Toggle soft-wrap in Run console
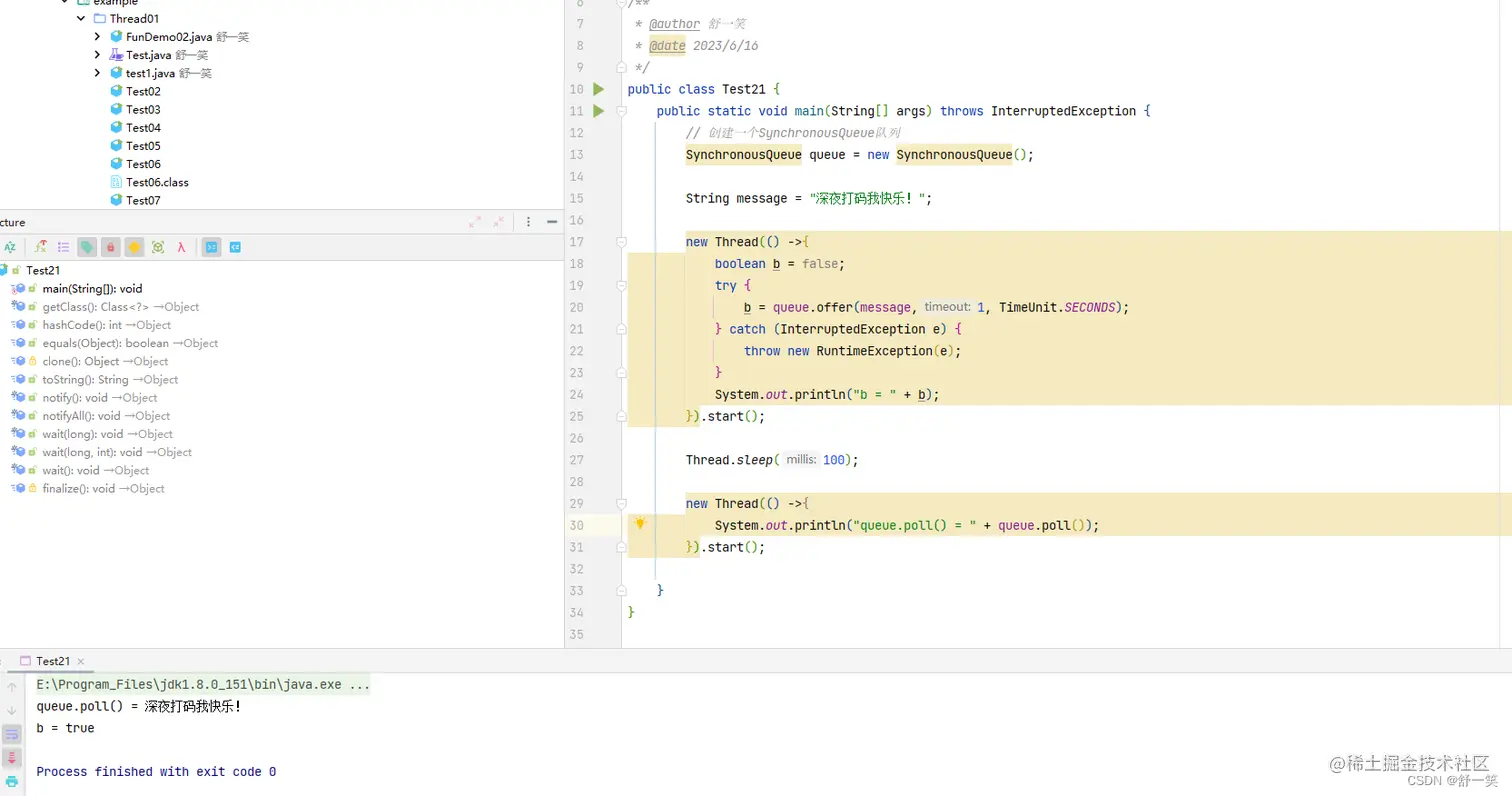The height and width of the screenshot is (796, 1512). point(12,734)
